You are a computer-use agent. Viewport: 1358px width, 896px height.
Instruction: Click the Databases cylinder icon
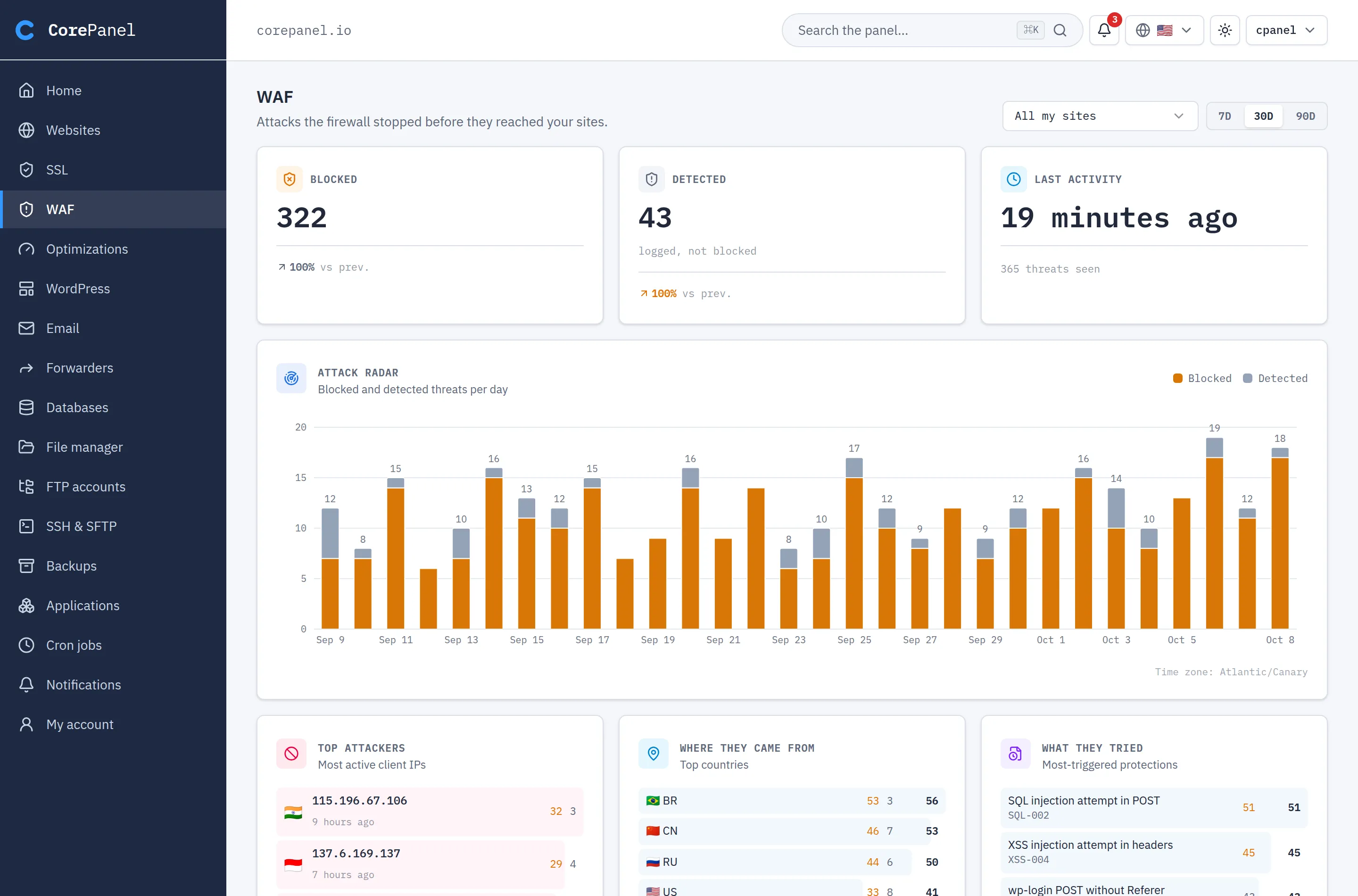pos(26,407)
